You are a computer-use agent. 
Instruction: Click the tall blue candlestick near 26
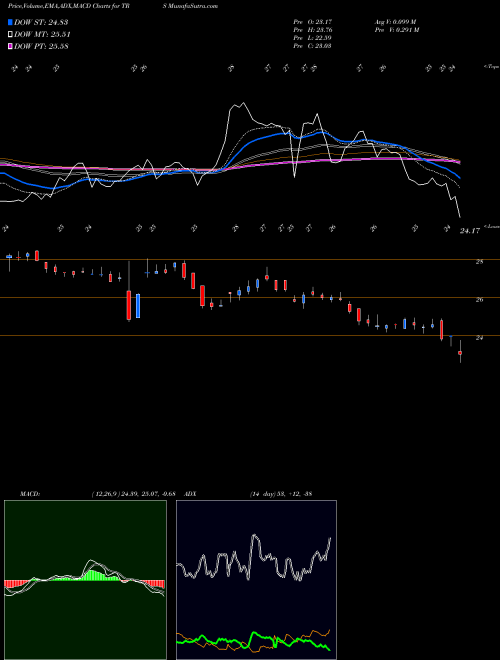pyautogui.click(x=138, y=306)
